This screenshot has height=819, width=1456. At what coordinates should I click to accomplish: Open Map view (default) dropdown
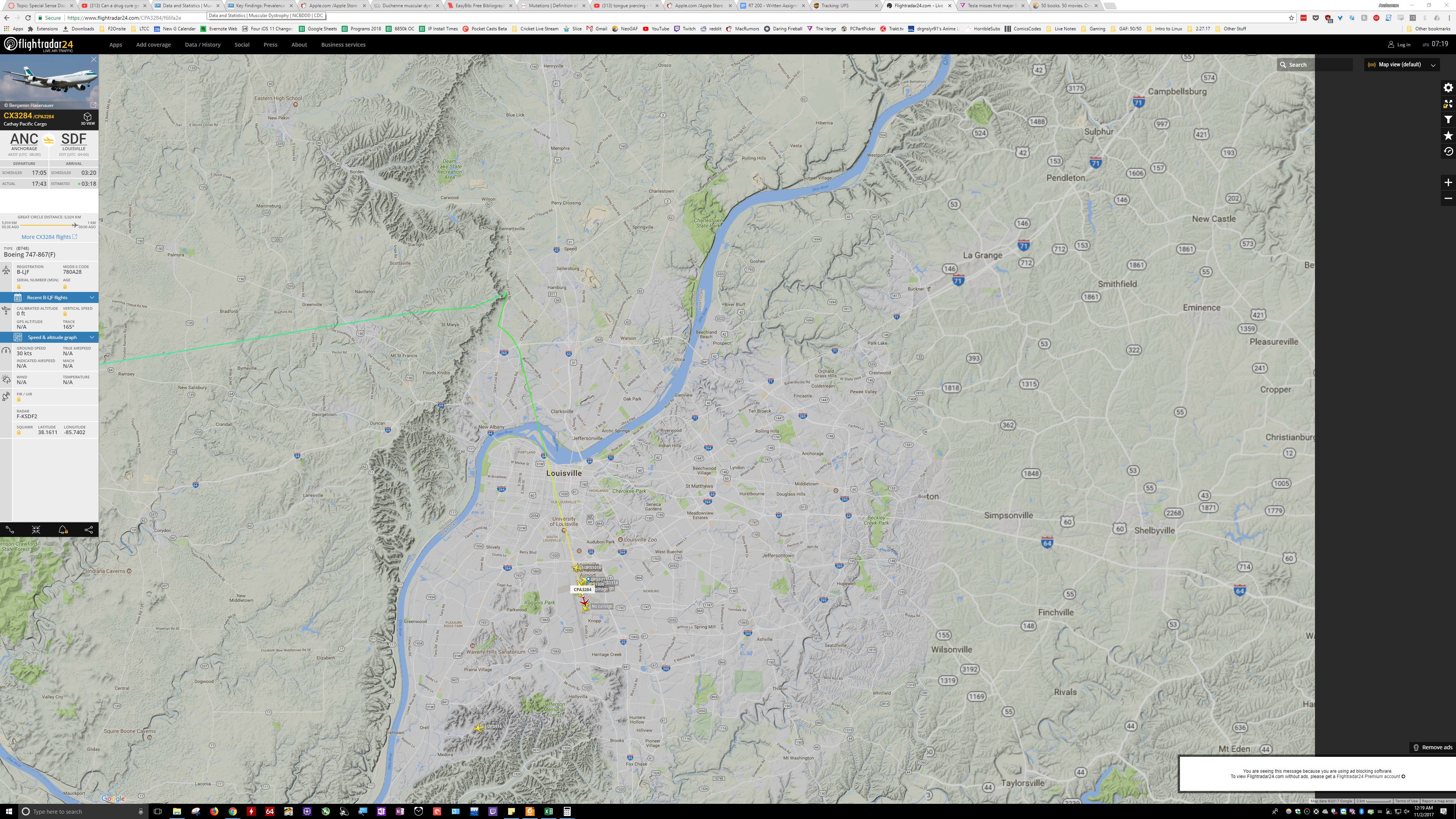pyautogui.click(x=1401, y=64)
